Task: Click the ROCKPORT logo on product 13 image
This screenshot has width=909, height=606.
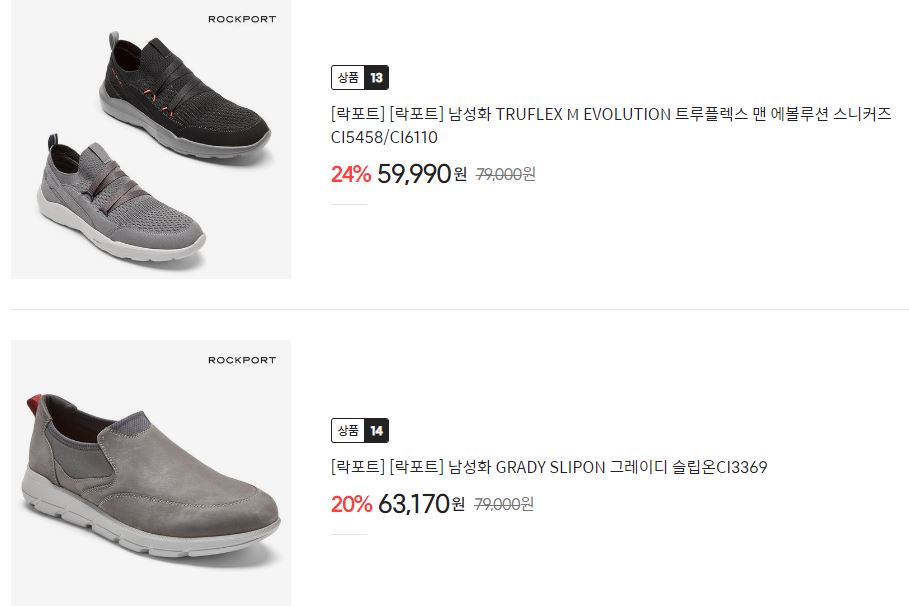Action: (x=242, y=19)
